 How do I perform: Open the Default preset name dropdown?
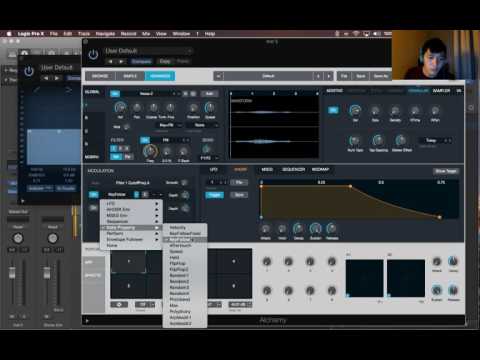click(268, 76)
